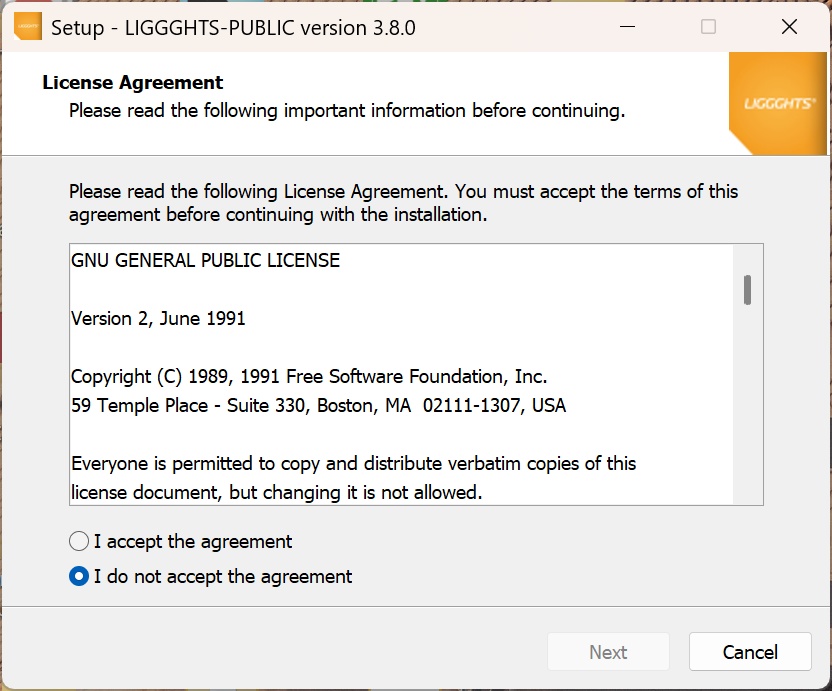832x691 pixels.
Task: Enable the license acceptance option
Action: pos(78,541)
